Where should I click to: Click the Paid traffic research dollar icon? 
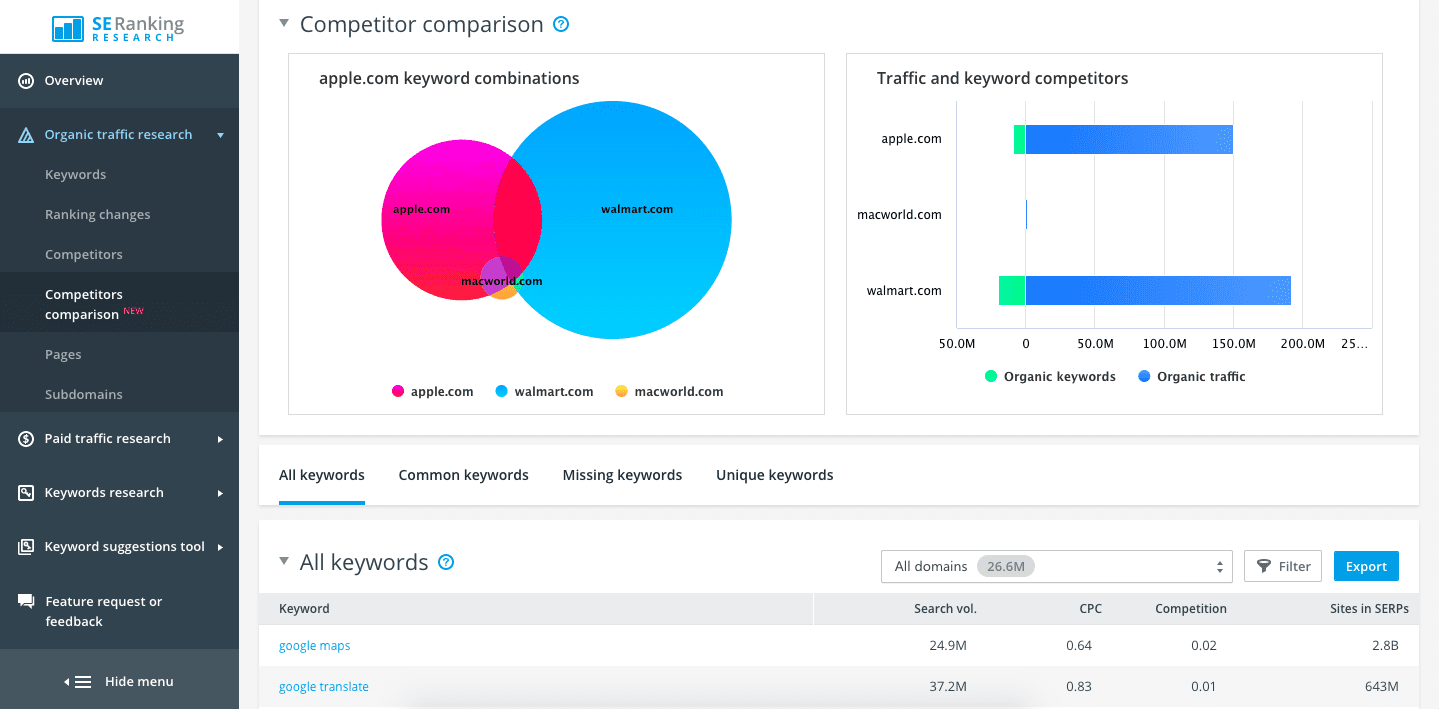tap(26, 439)
